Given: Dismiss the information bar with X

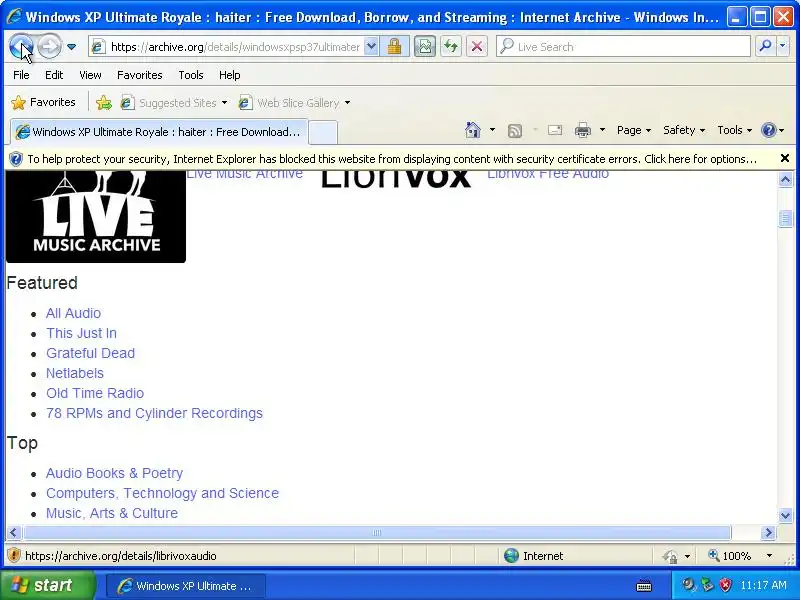Looking at the screenshot, I should point(785,158).
